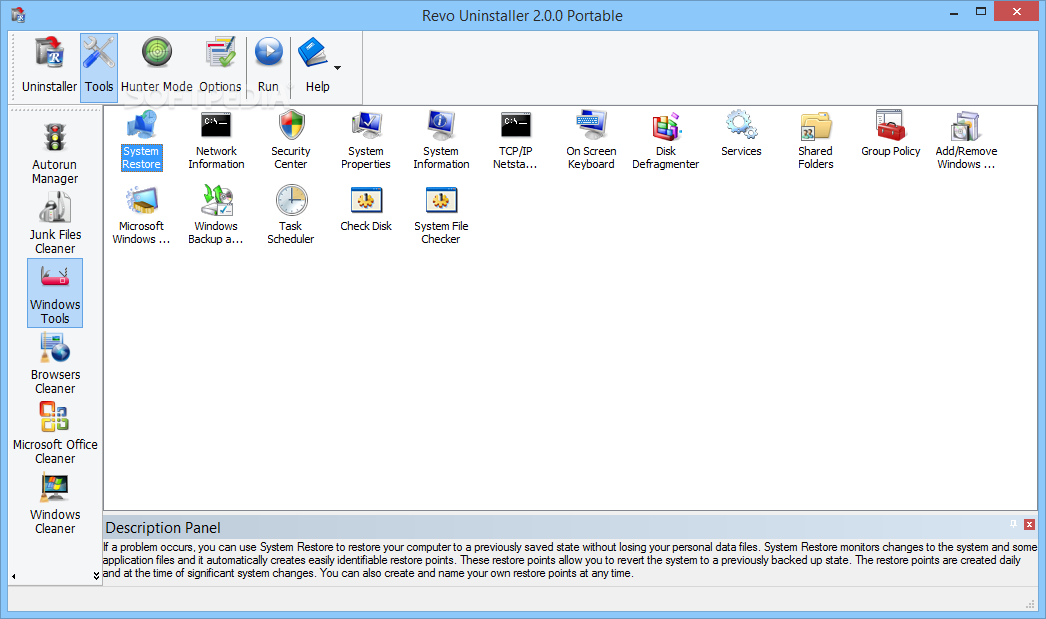The image size is (1046, 619).
Task: Select the Network Information tool
Action: pos(216,141)
